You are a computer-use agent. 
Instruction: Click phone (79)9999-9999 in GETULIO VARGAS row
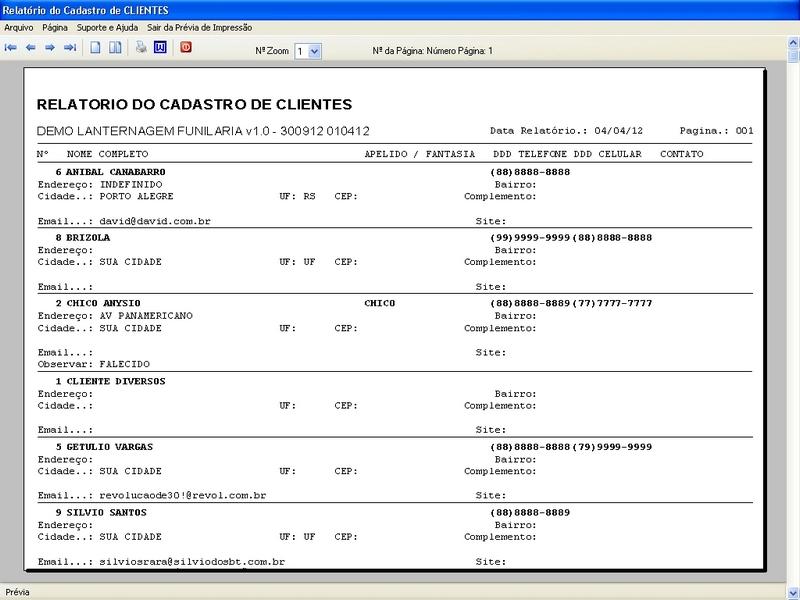[x=612, y=447]
